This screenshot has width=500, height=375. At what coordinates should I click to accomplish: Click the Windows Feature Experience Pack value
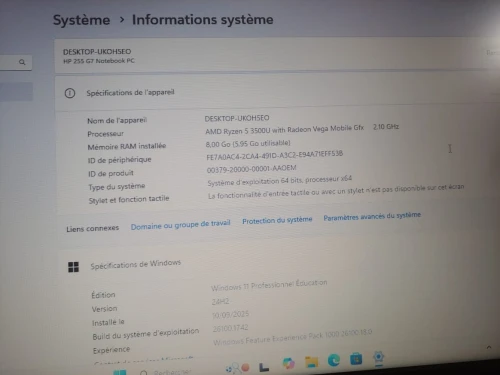coord(292,337)
